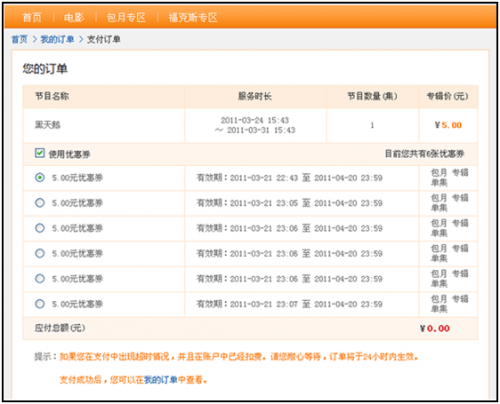Go to the 电影 navigation tab
500x404 pixels.
[x=74, y=17]
